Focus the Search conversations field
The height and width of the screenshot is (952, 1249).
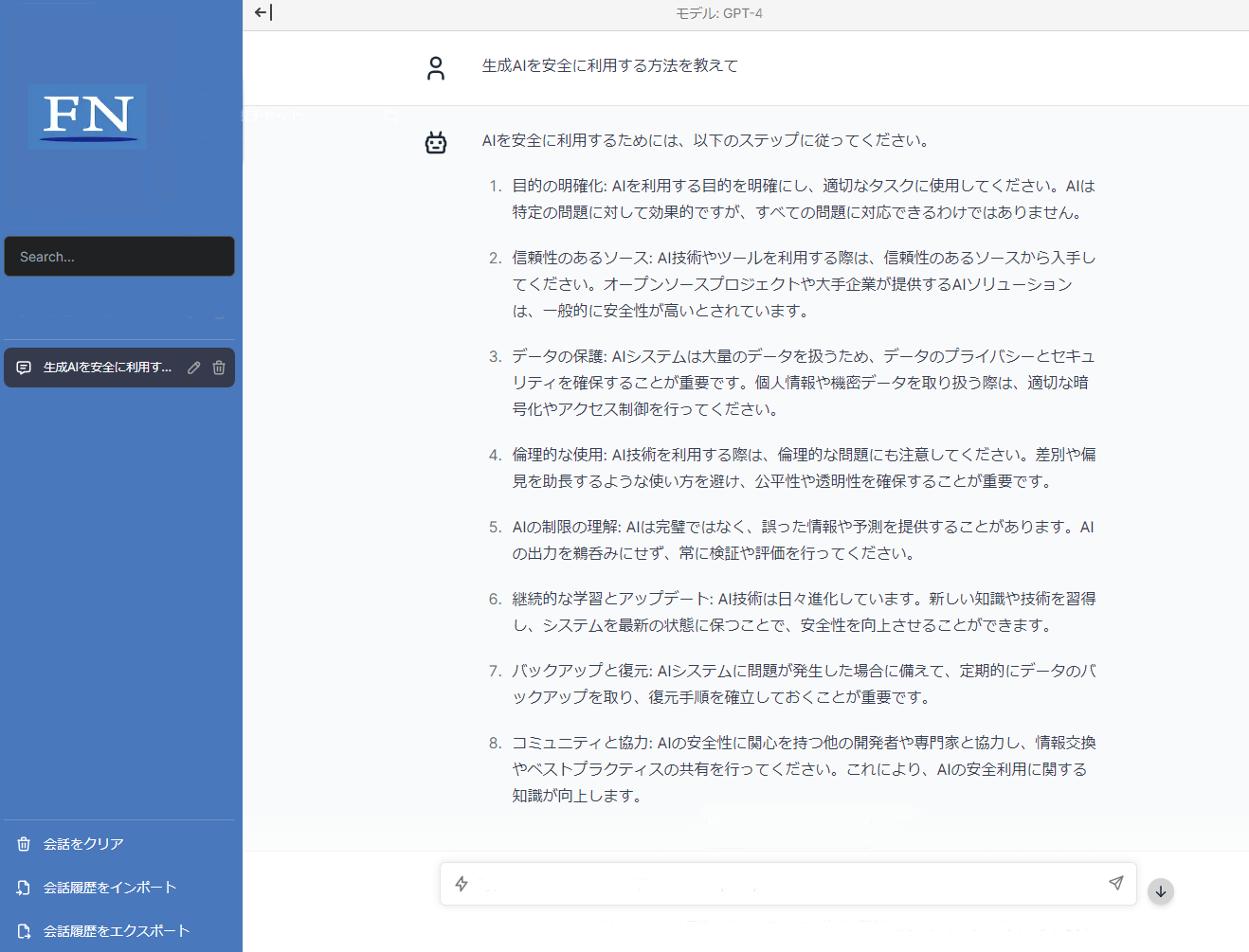coord(119,257)
